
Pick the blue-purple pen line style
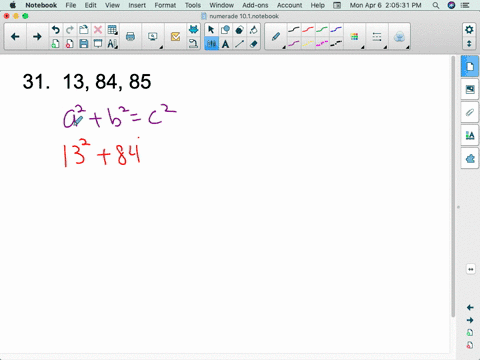[336, 30]
